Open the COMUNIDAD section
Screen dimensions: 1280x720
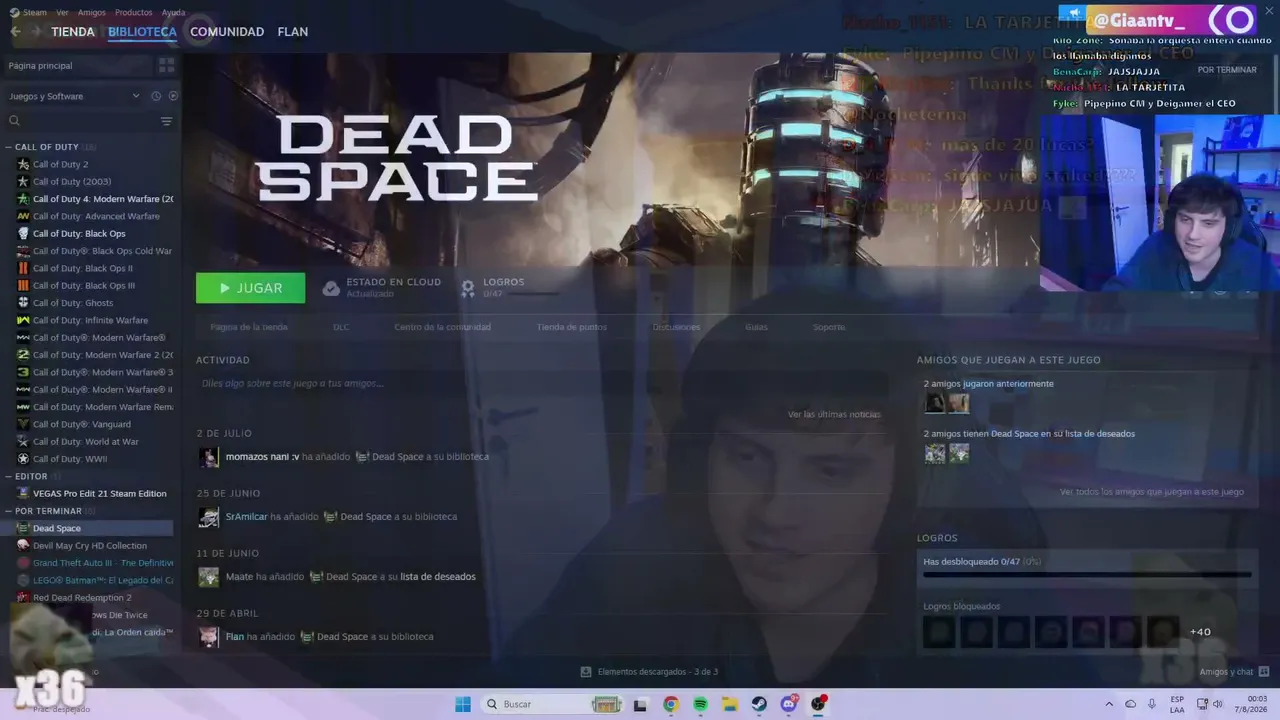[x=227, y=32]
